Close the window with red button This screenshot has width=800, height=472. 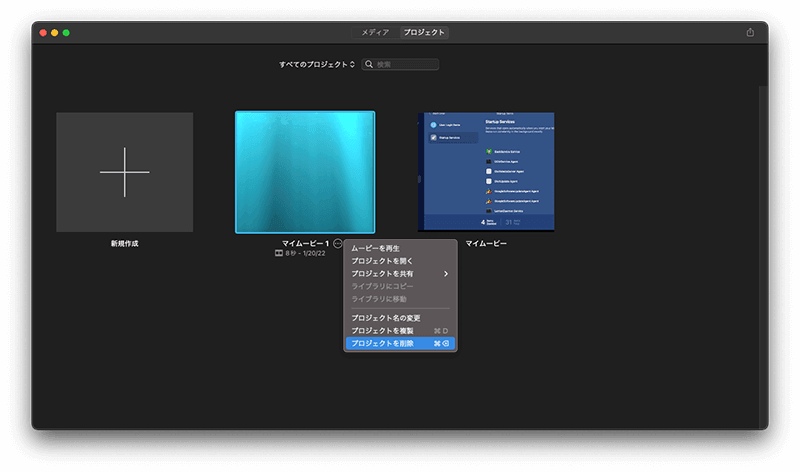[43, 33]
